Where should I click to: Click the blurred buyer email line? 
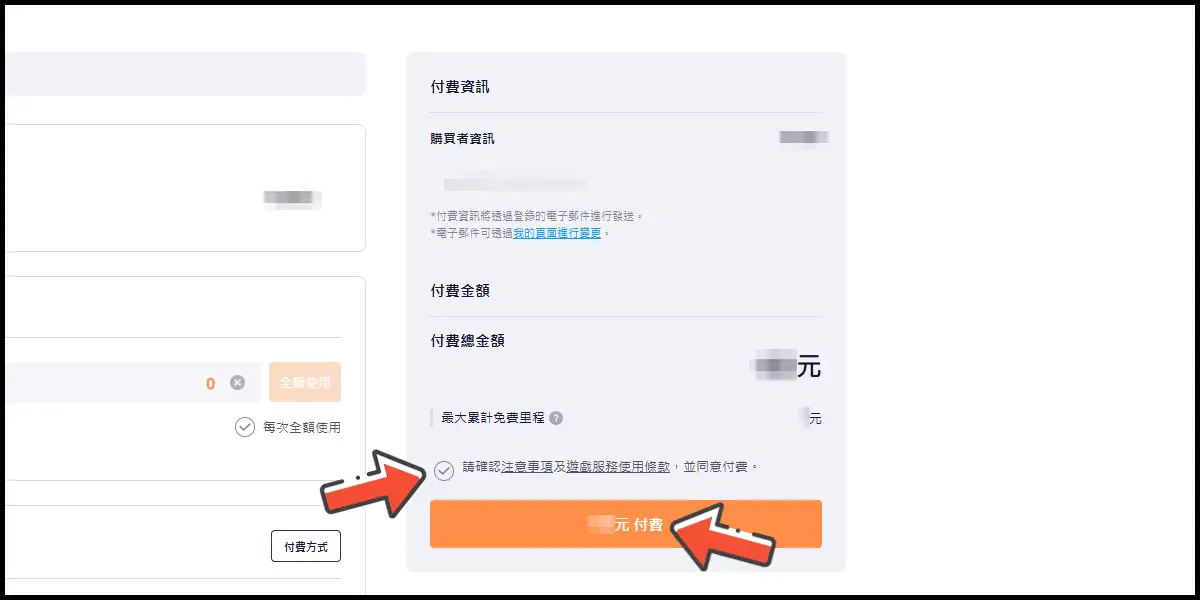[x=515, y=184]
